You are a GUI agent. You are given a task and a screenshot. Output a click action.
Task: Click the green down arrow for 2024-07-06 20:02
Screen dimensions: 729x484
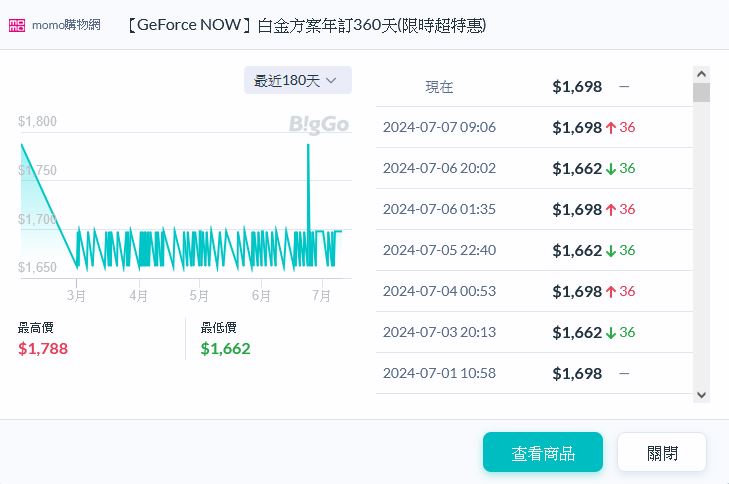610,168
